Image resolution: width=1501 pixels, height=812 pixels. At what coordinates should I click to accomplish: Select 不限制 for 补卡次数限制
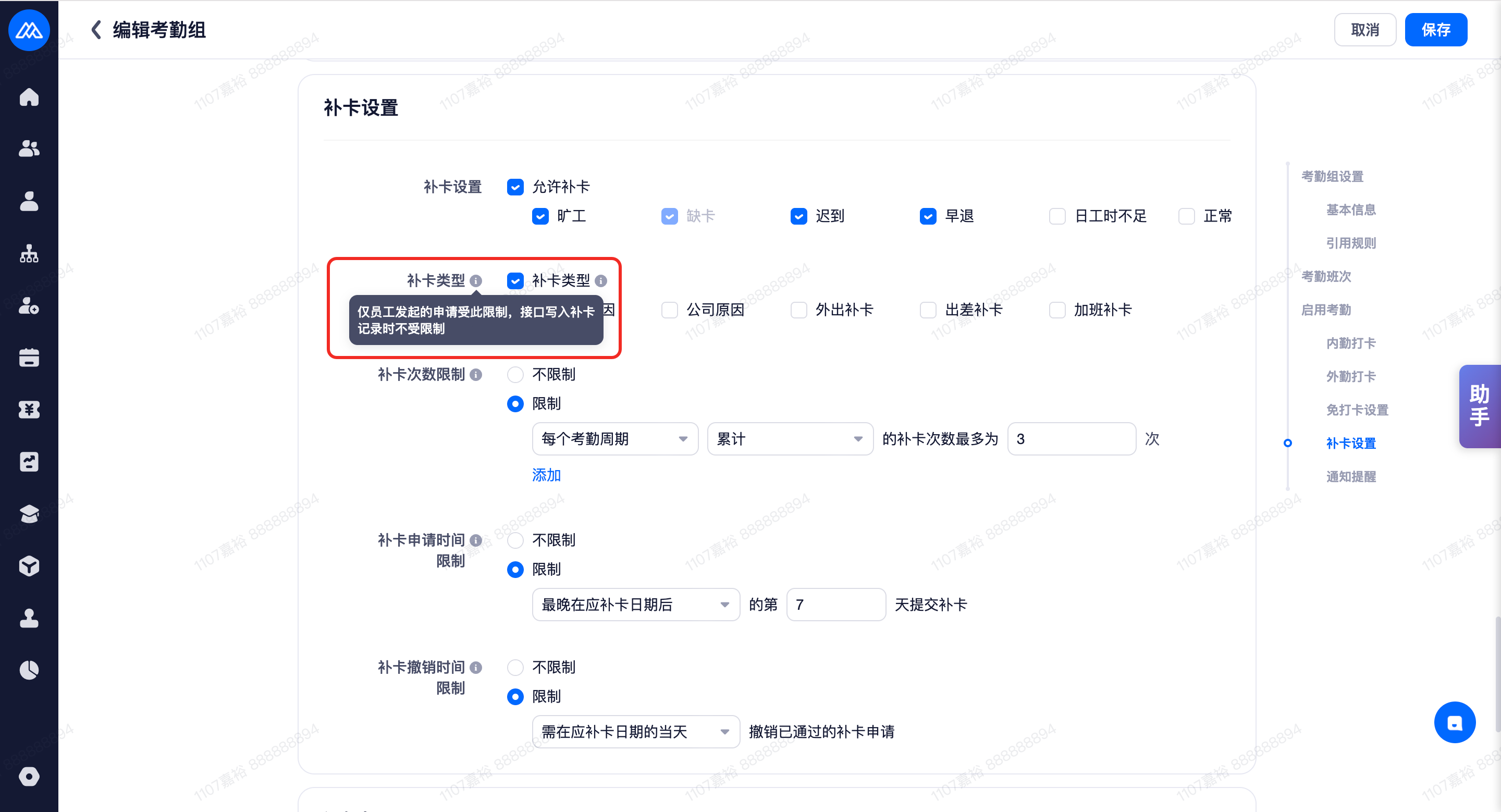515,375
